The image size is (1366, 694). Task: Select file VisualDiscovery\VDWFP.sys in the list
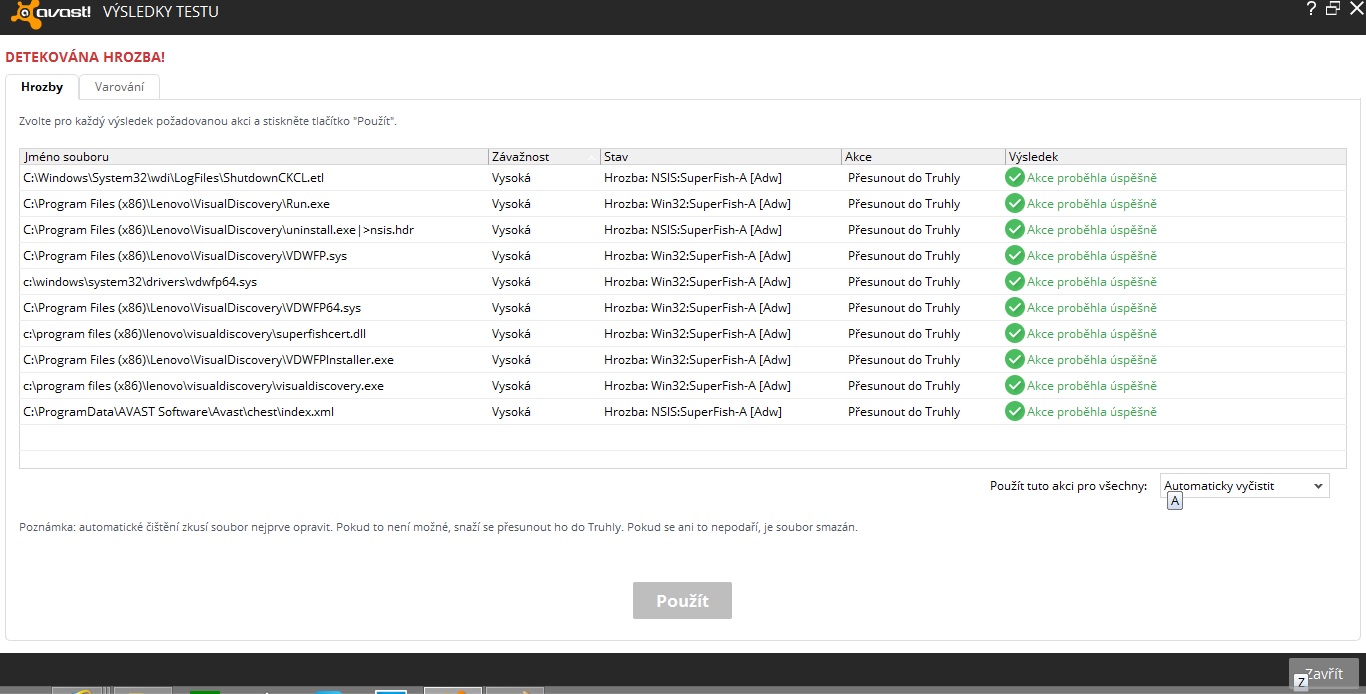click(x=185, y=256)
